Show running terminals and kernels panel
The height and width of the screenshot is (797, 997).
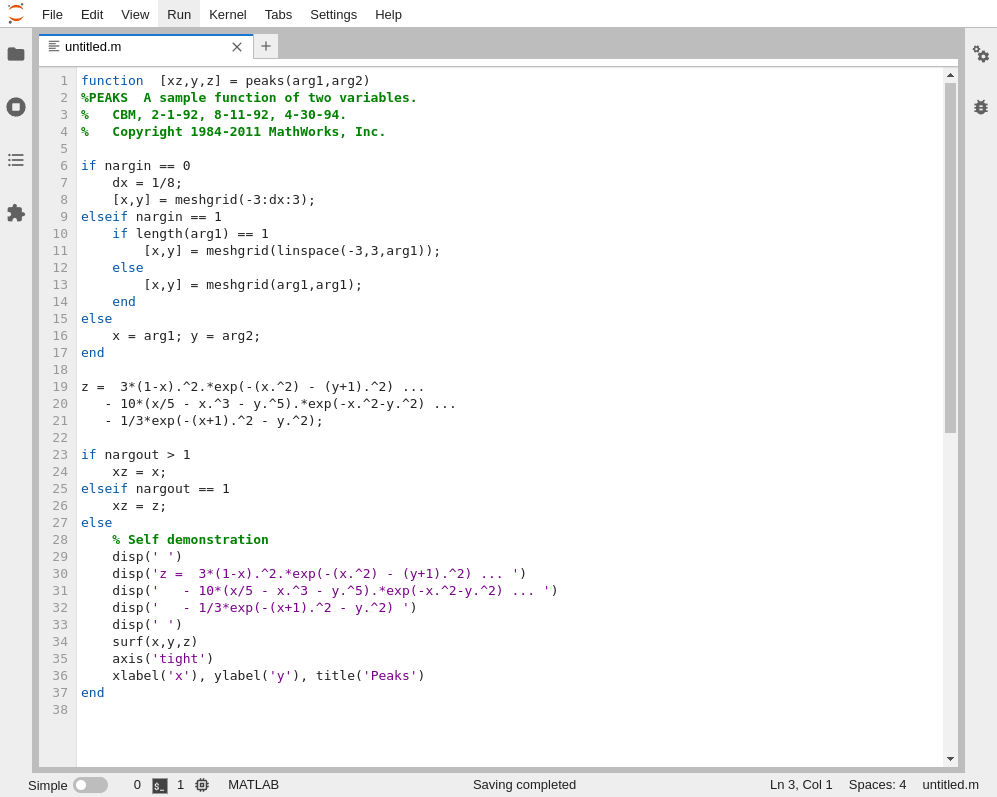point(16,107)
